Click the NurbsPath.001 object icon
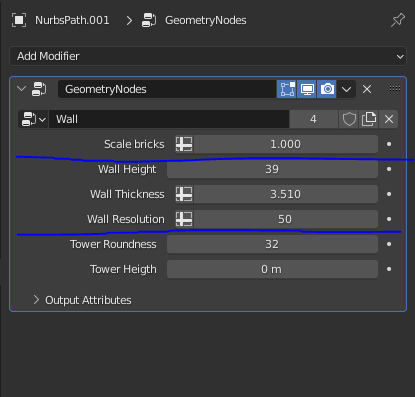 [x=19, y=20]
